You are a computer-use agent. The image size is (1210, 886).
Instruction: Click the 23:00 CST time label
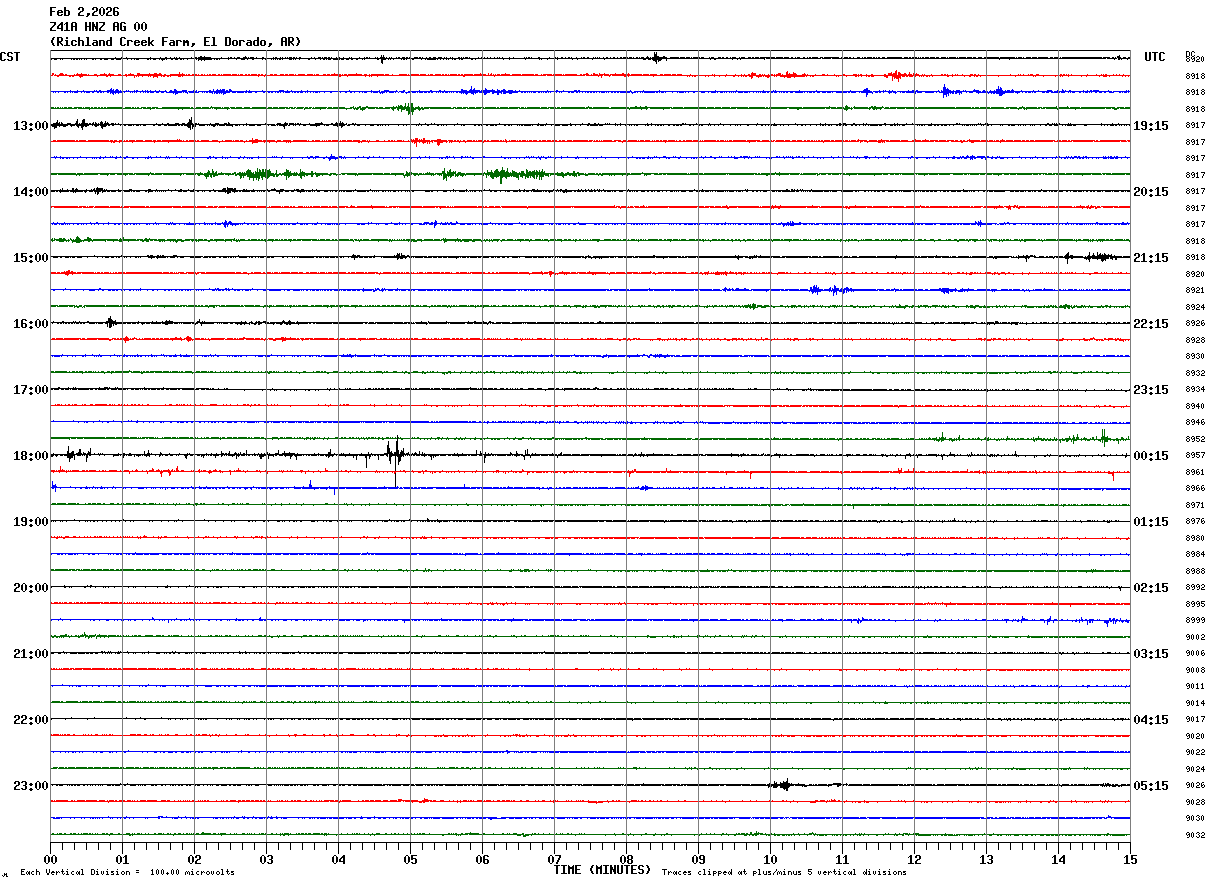(x=30, y=786)
